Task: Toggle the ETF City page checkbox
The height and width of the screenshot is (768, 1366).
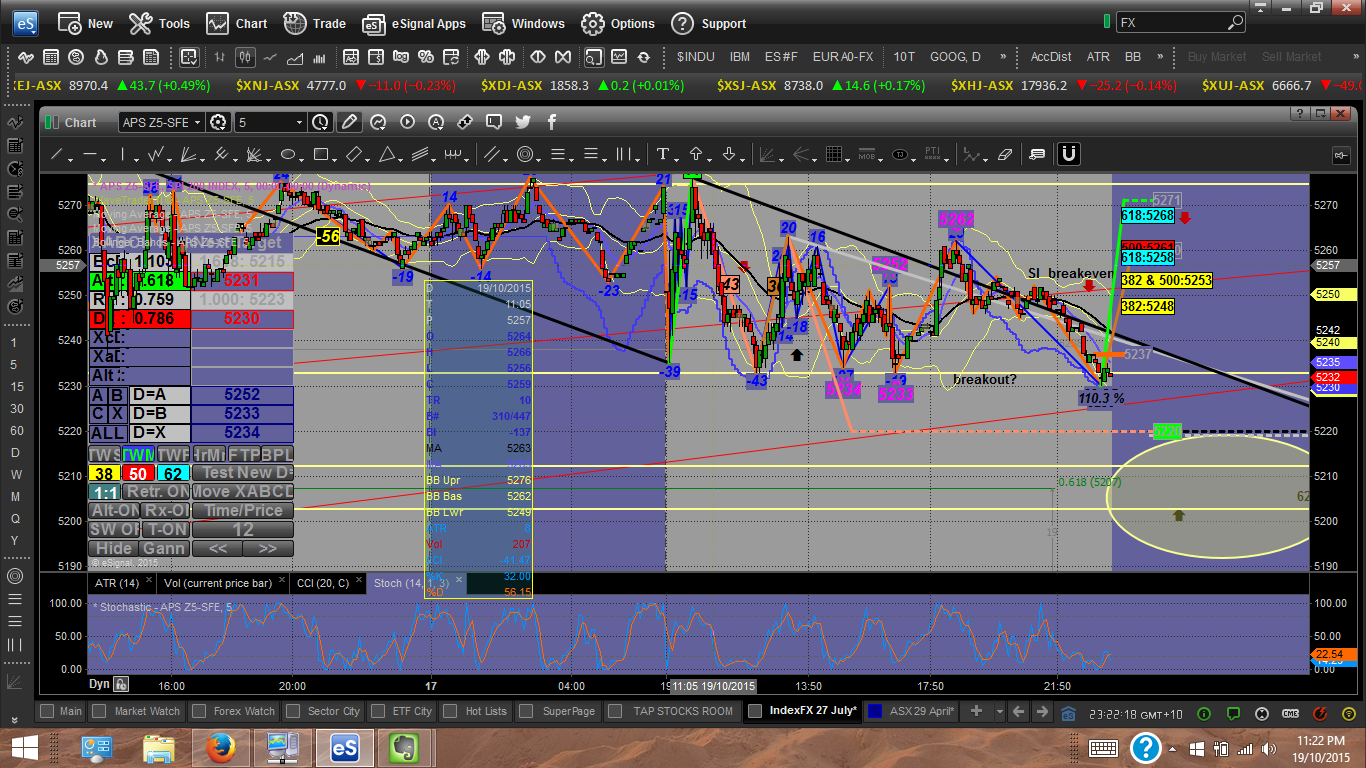Action: (376, 711)
